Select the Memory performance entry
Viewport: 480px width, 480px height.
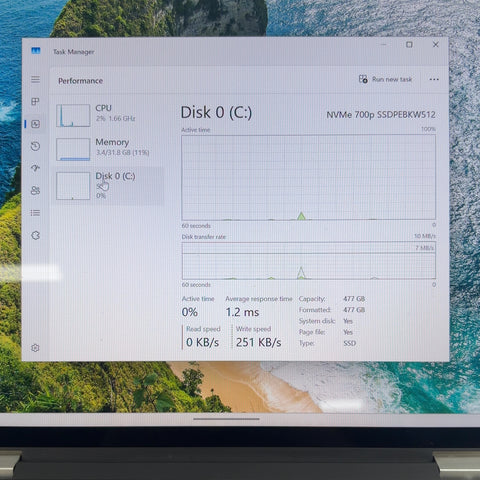[109, 149]
